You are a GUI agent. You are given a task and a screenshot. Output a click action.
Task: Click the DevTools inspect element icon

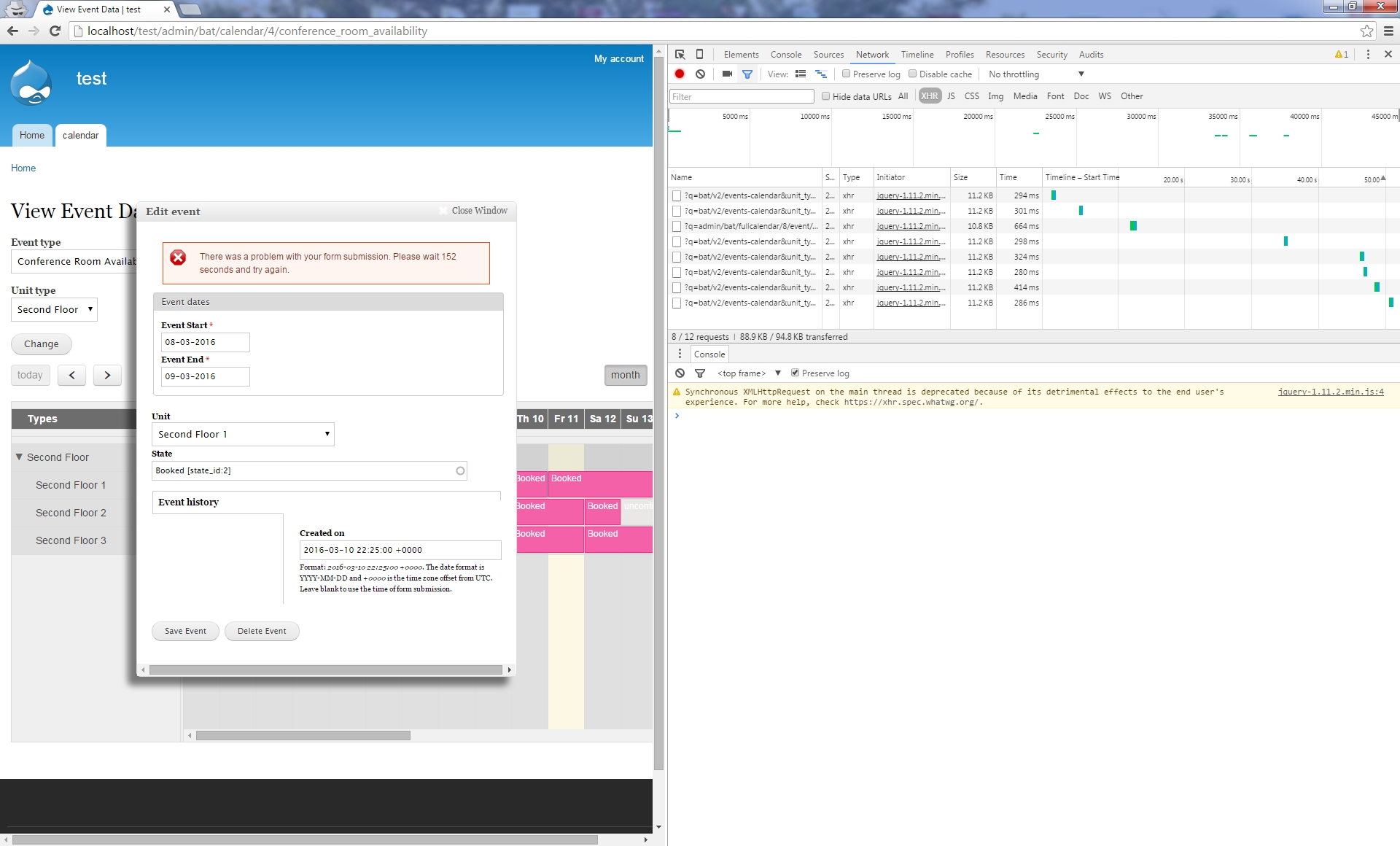pos(680,55)
